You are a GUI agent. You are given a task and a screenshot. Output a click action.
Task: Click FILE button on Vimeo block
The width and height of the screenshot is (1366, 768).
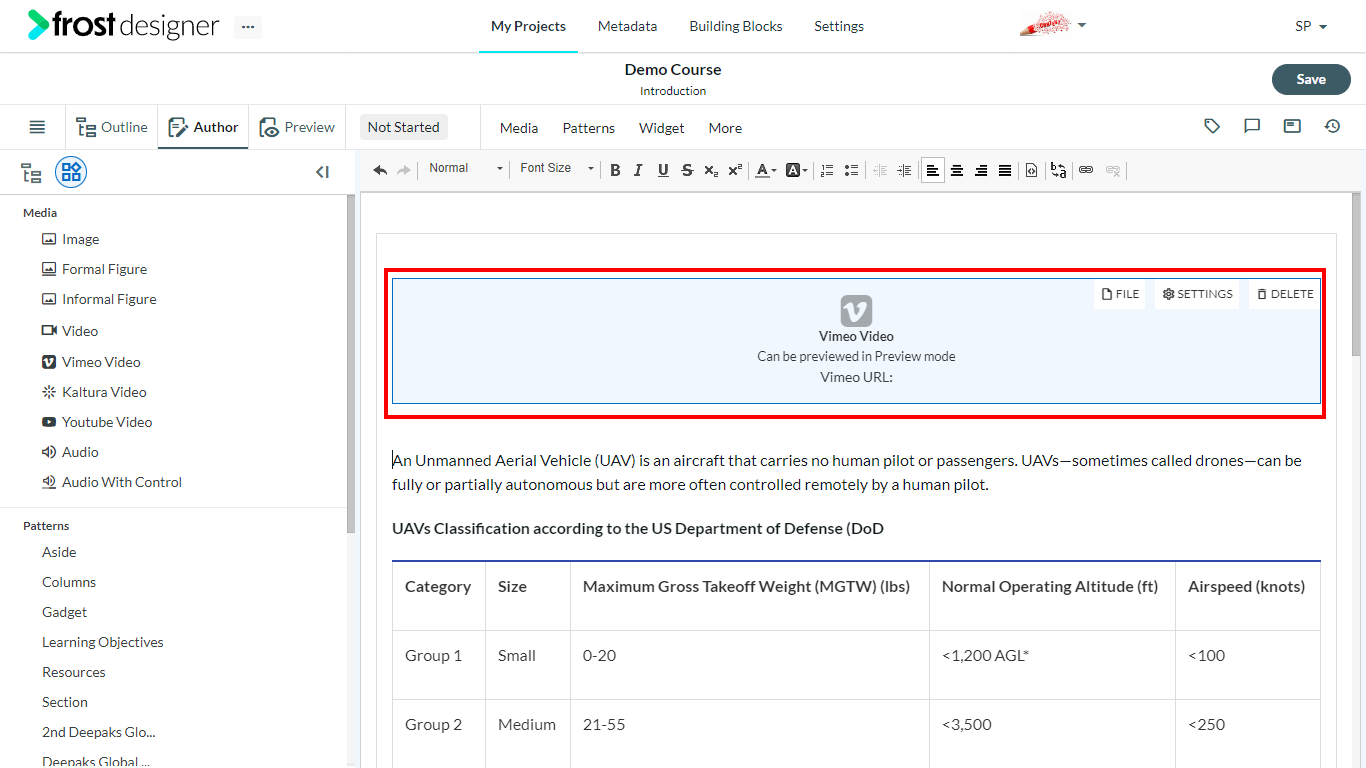tap(1120, 294)
